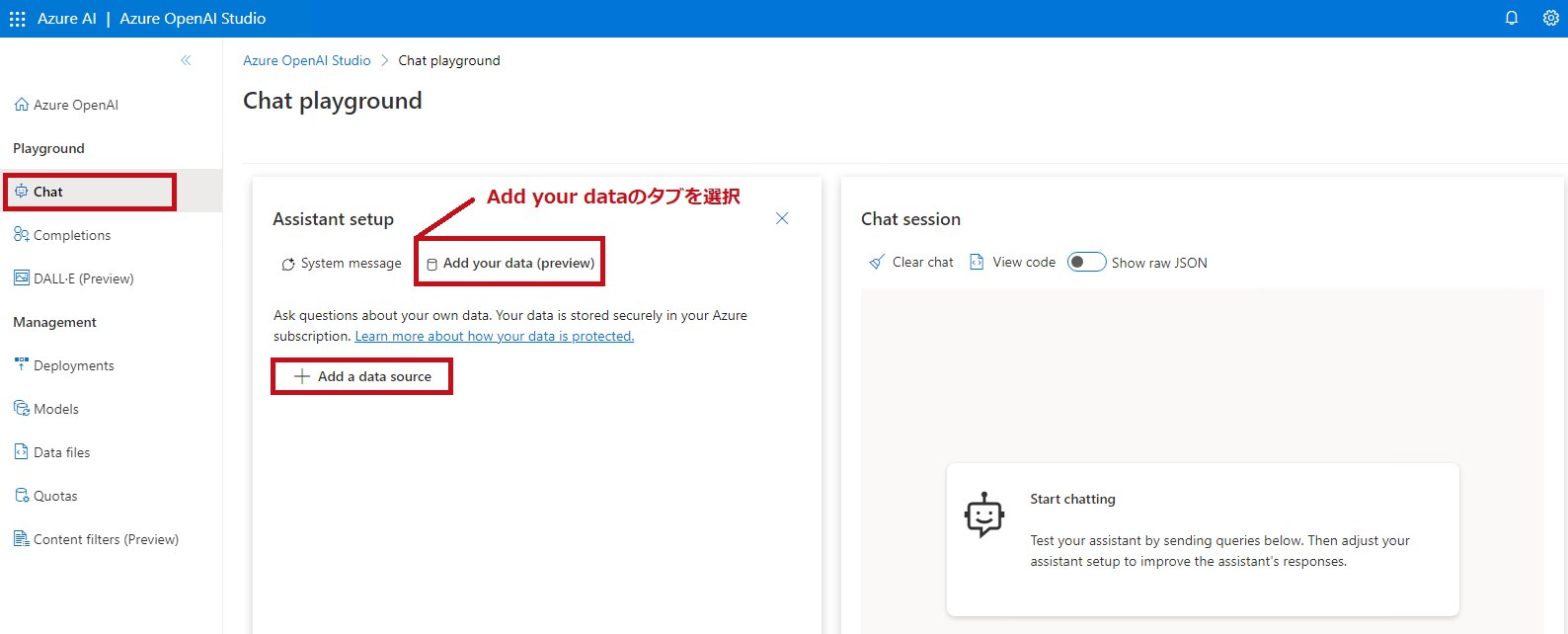Click the Models icon in sidebar
Viewport: 1568px width, 634px height.
pyautogui.click(x=22, y=409)
